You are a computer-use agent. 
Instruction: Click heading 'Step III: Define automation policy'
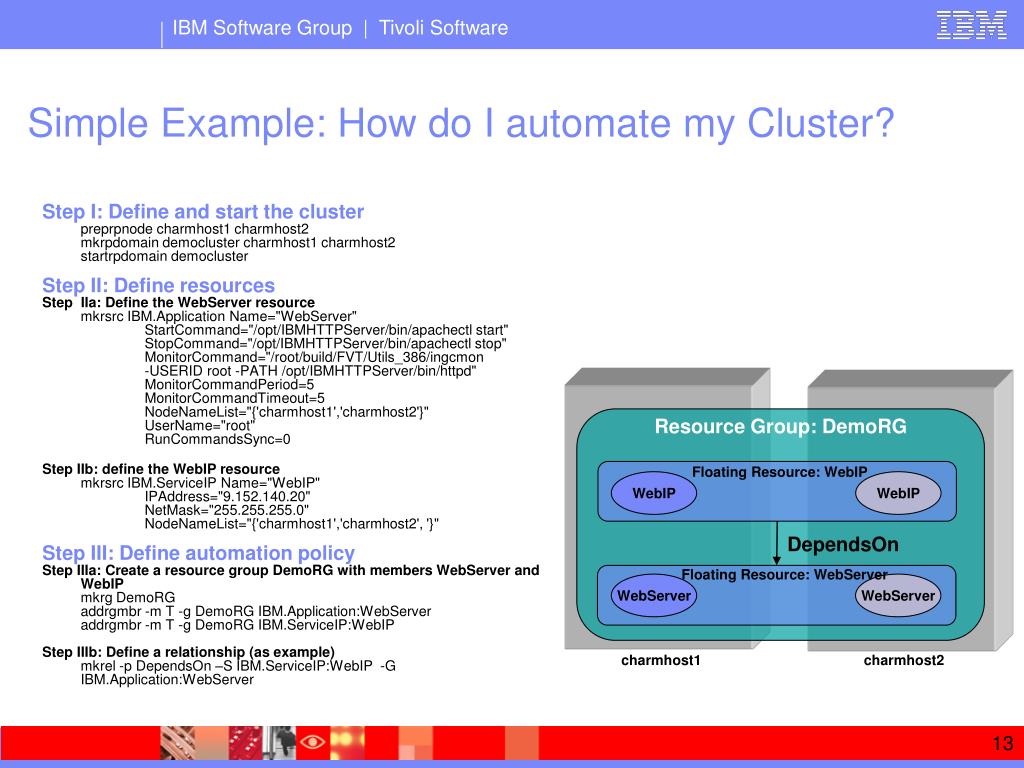click(x=199, y=553)
